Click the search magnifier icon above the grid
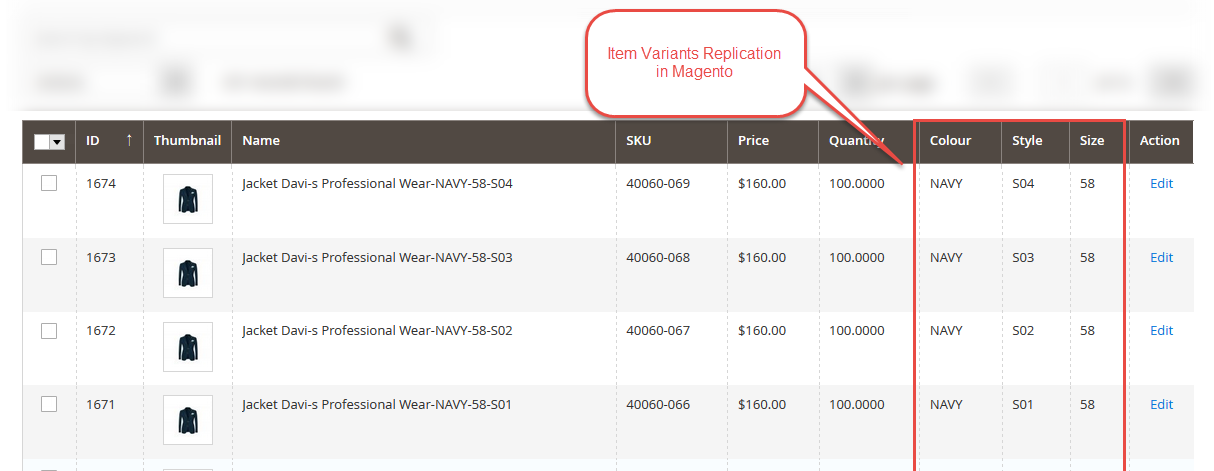 (401, 38)
